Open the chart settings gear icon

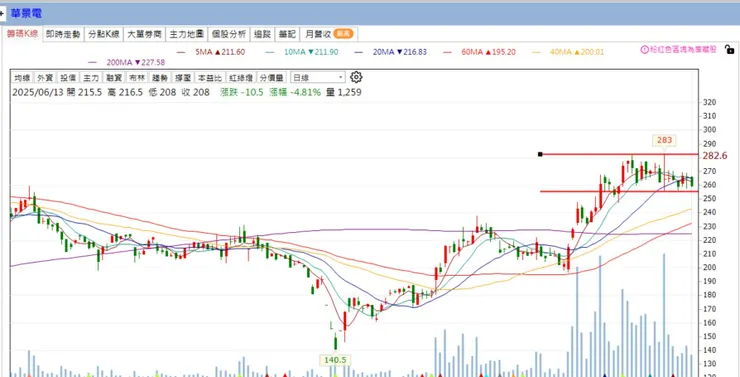pos(356,77)
